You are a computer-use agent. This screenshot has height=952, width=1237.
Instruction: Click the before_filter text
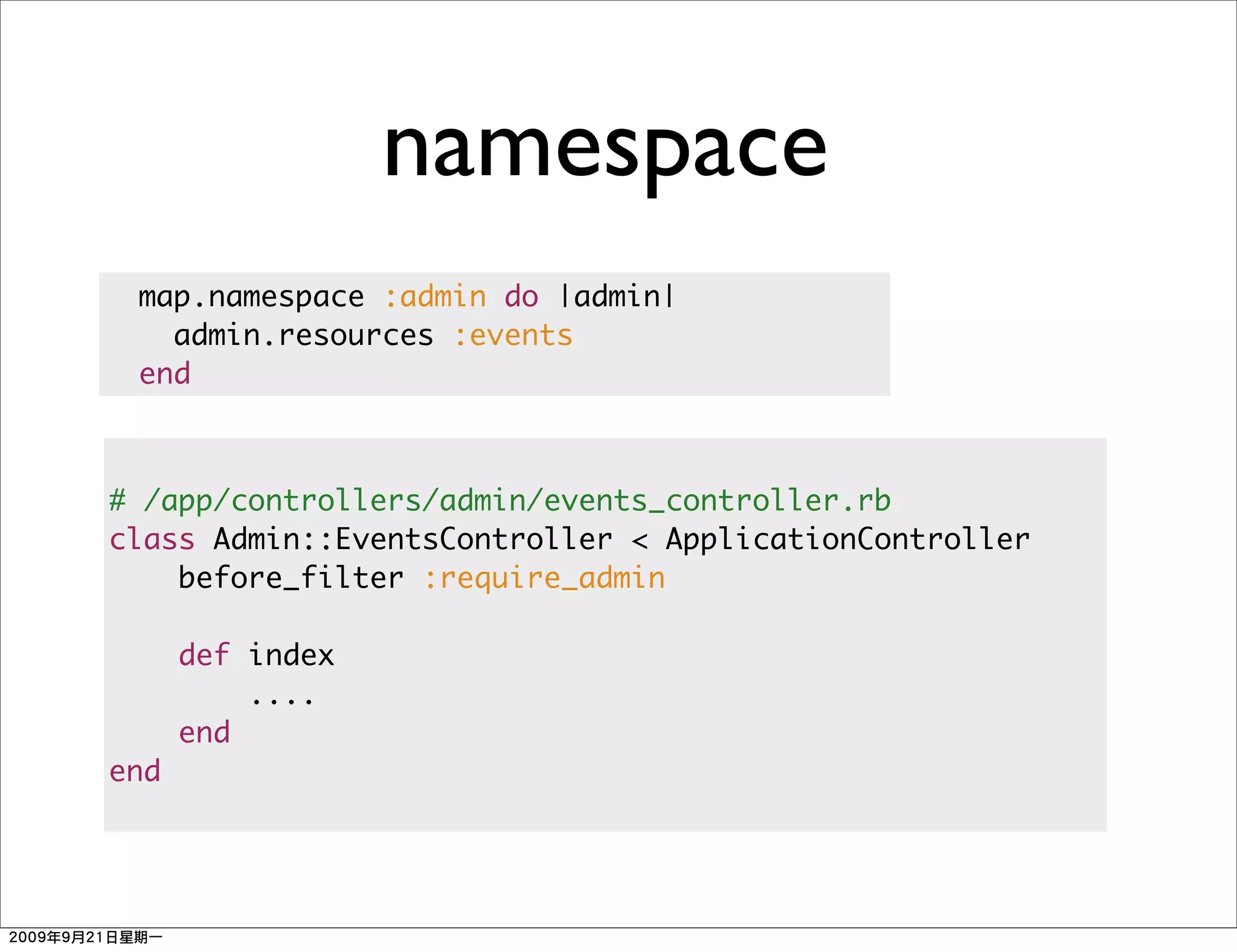point(291,578)
